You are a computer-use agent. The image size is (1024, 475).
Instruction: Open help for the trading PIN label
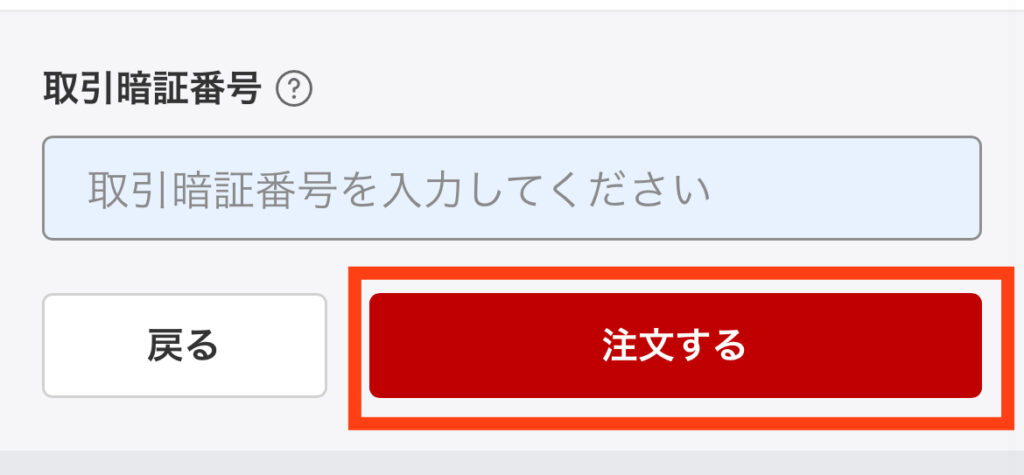coord(294,90)
